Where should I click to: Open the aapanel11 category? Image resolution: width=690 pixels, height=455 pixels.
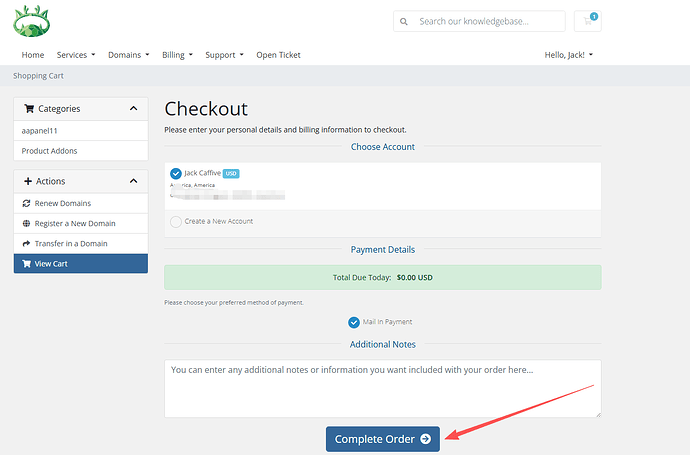pyautogui.click(x=42, y=130)
